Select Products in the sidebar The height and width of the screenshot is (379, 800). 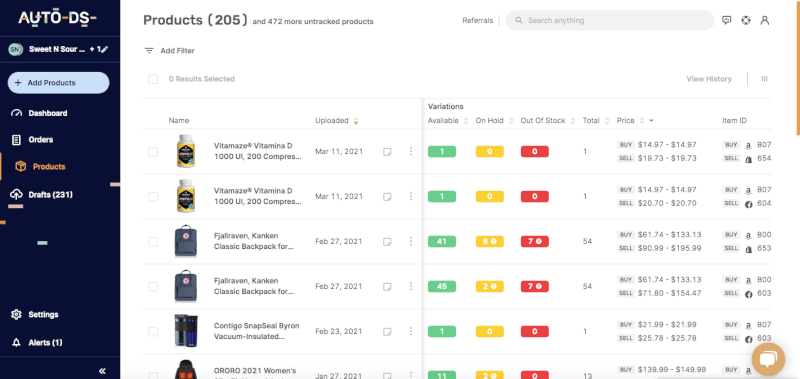49,167
